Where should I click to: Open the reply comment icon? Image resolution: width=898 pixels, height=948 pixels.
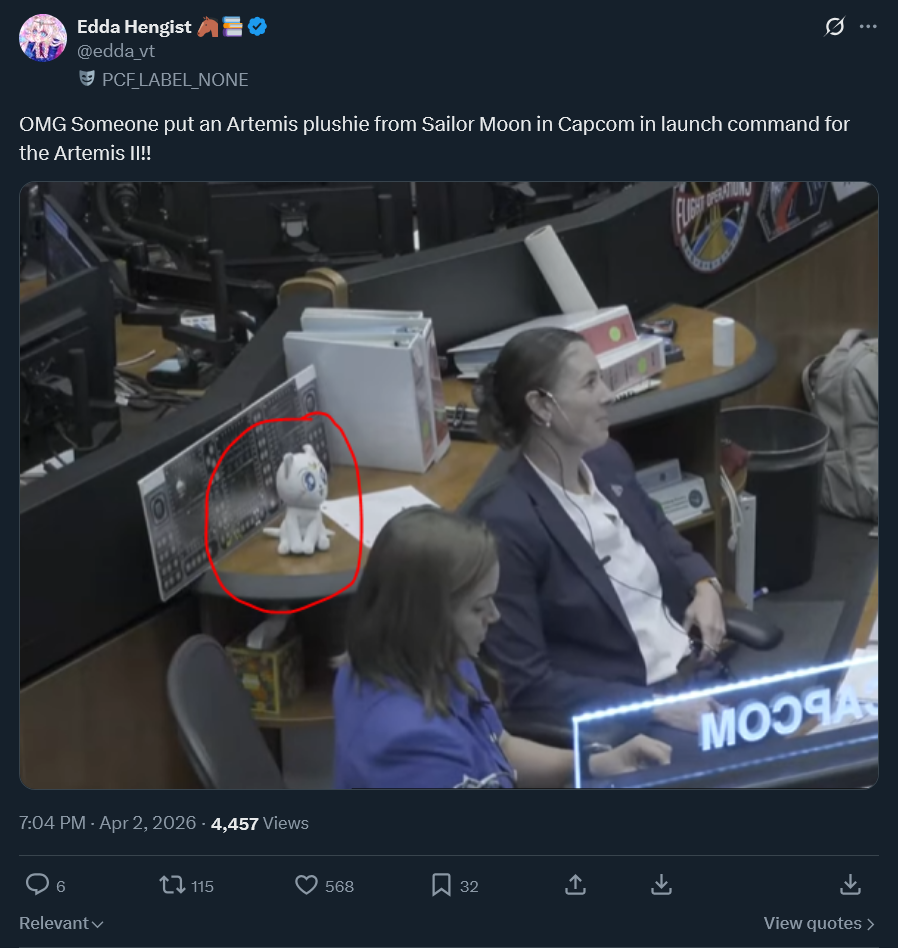37,885
